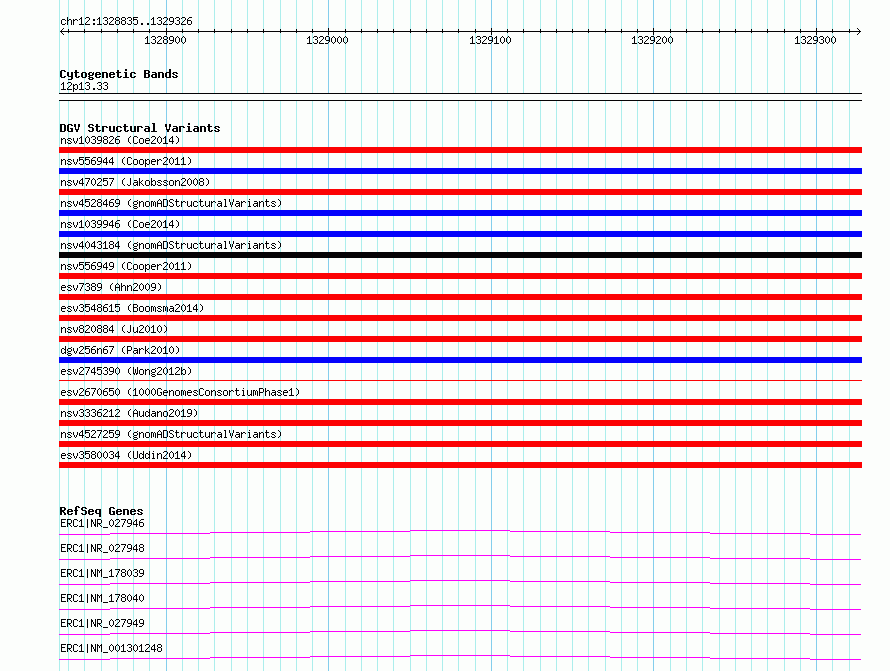This screenshot has width=890, height=671.
Task: Open variant nsv3336212 (Audano2019) label
Action: click(x=129, y=413)
